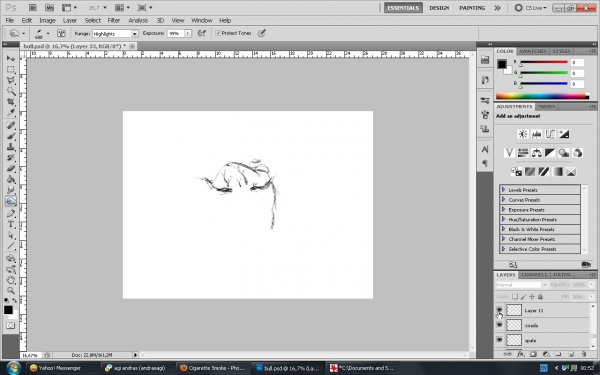Add a Levels adjustment
Viewport: 600px width, 375px height.
(536, 134)
